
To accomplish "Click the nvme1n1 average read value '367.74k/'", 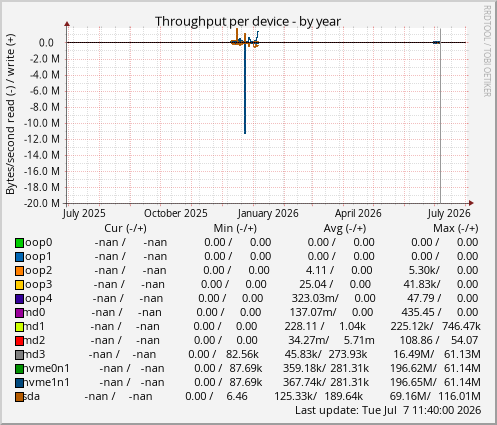I will pos(304,382).
